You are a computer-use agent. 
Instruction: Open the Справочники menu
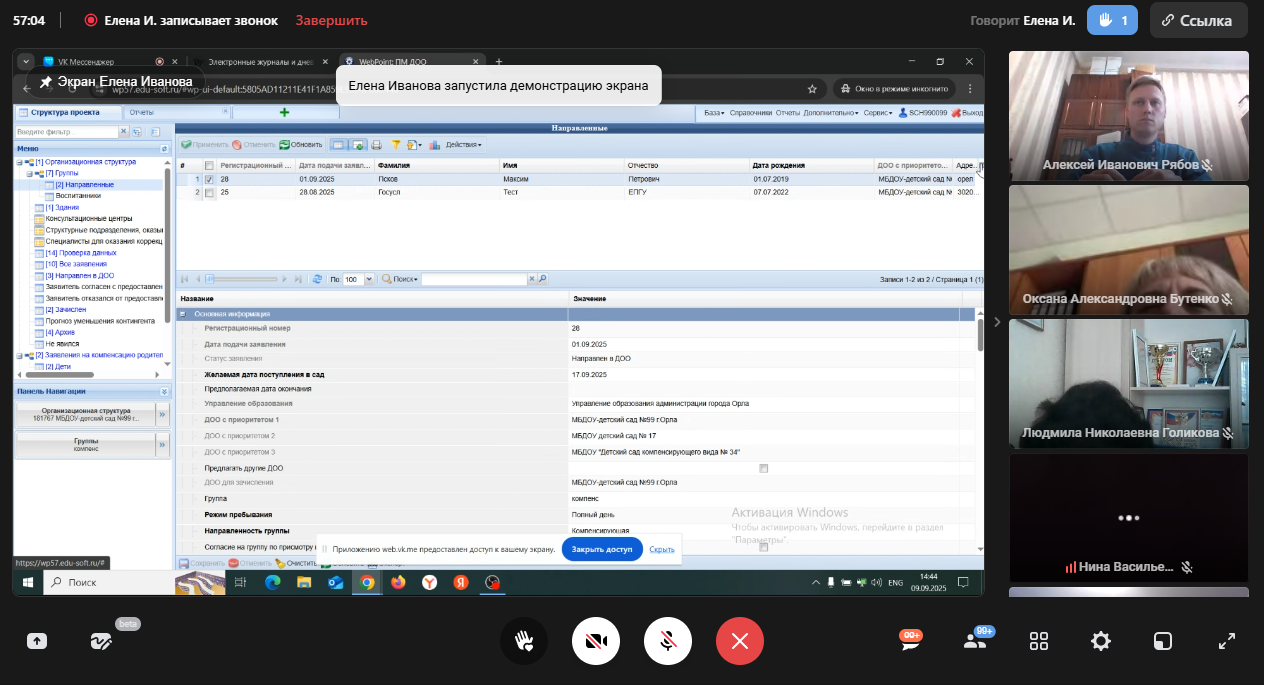[x=750, y=113]
